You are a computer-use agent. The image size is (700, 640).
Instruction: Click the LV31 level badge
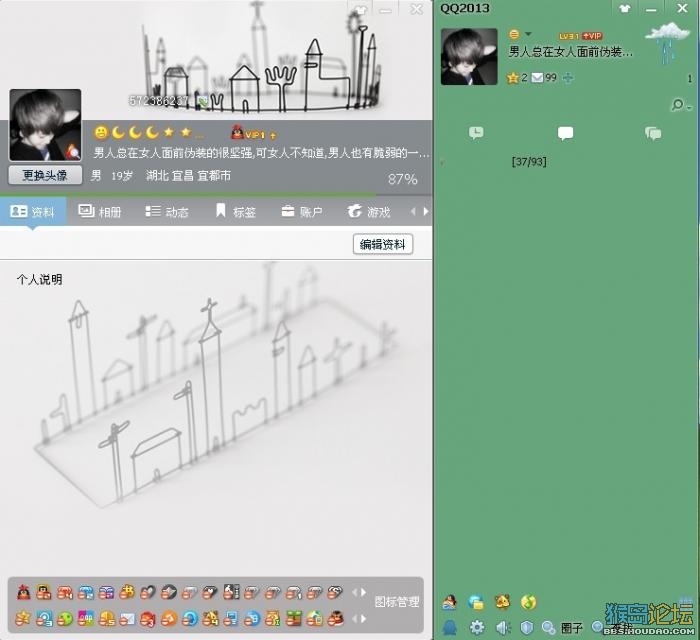569,36
